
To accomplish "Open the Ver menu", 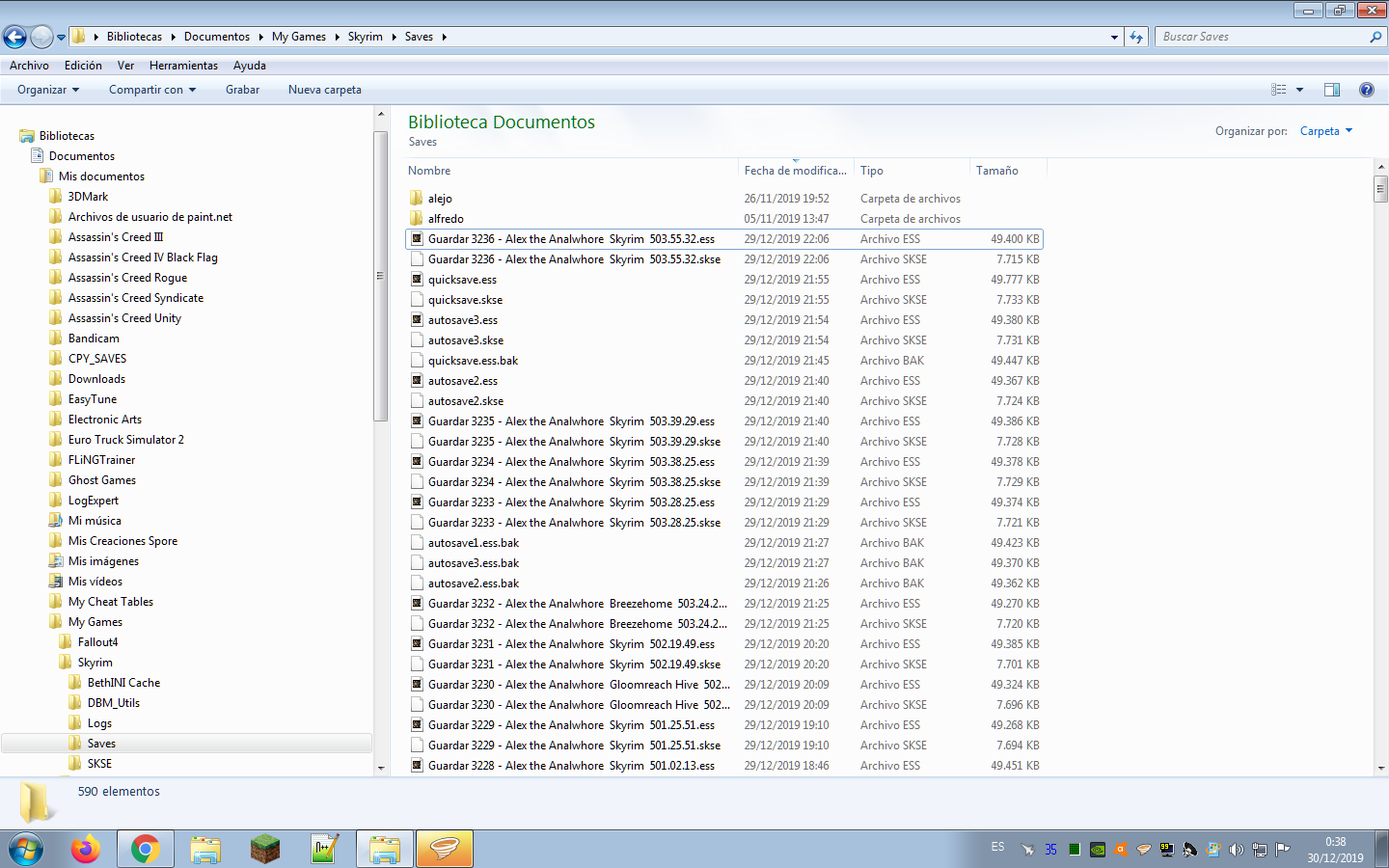I will (125, 66).
